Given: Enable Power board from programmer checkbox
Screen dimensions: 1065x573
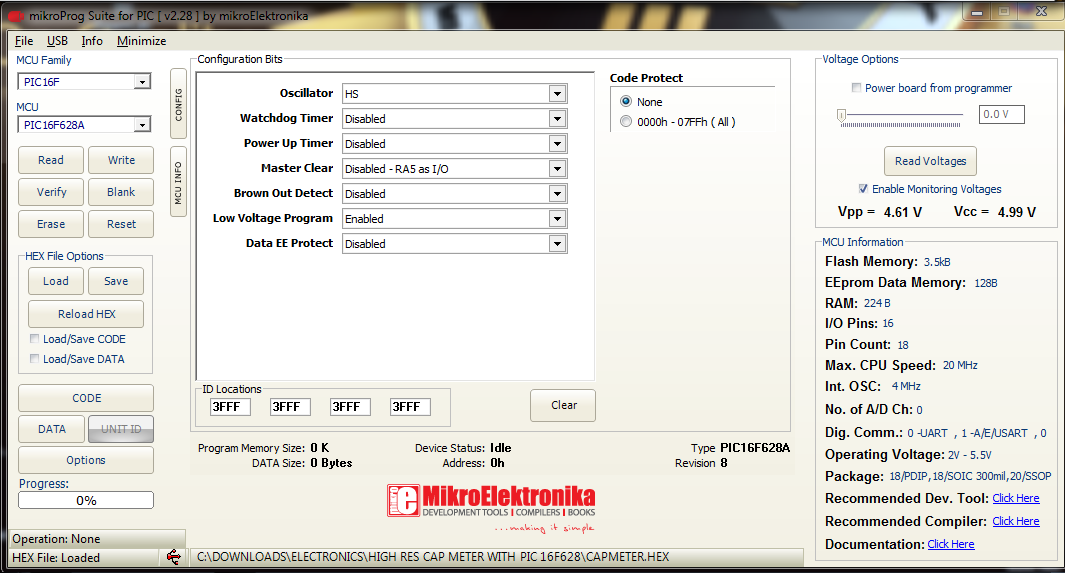Looking at the screenshot, I should [x=856, y=88].
